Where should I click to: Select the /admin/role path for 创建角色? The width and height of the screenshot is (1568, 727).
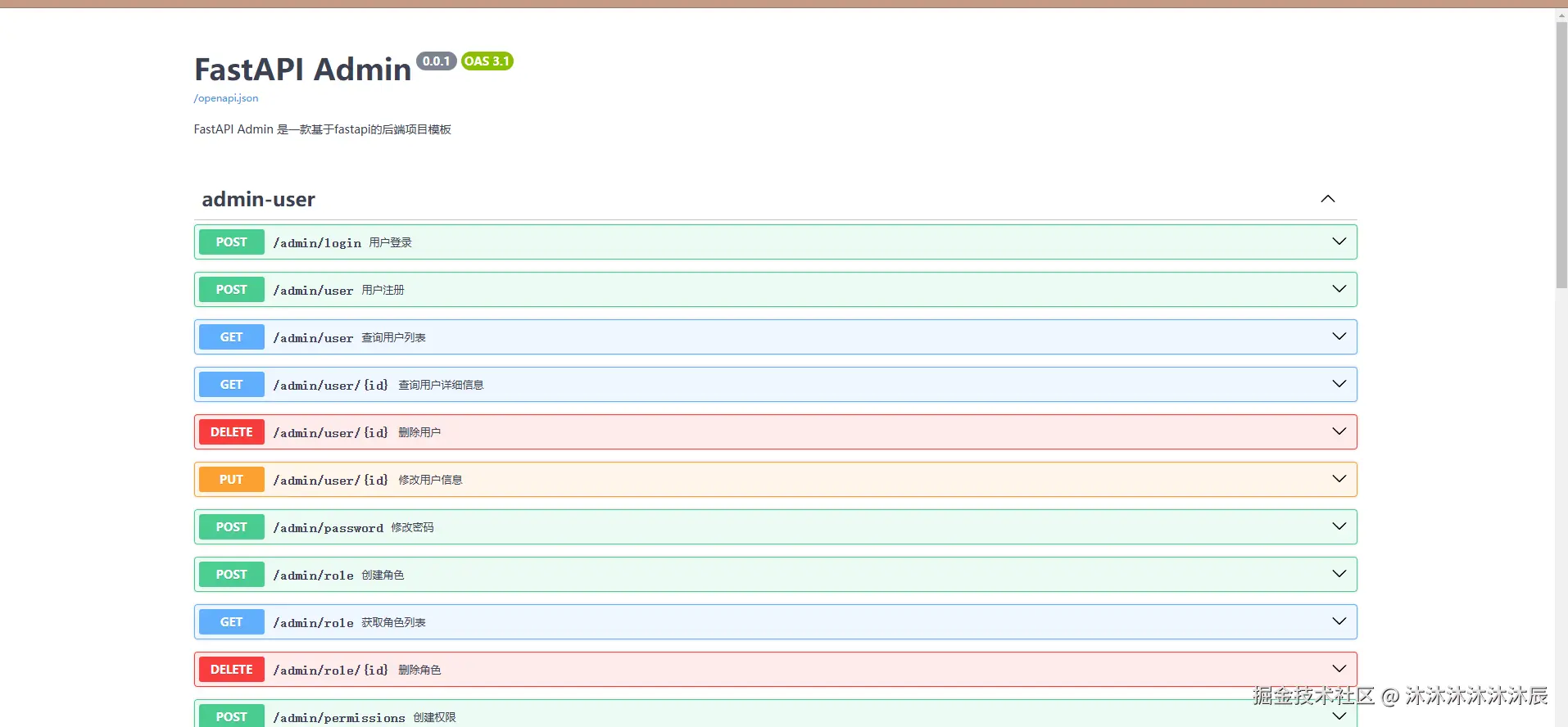(x=313, y=576)
